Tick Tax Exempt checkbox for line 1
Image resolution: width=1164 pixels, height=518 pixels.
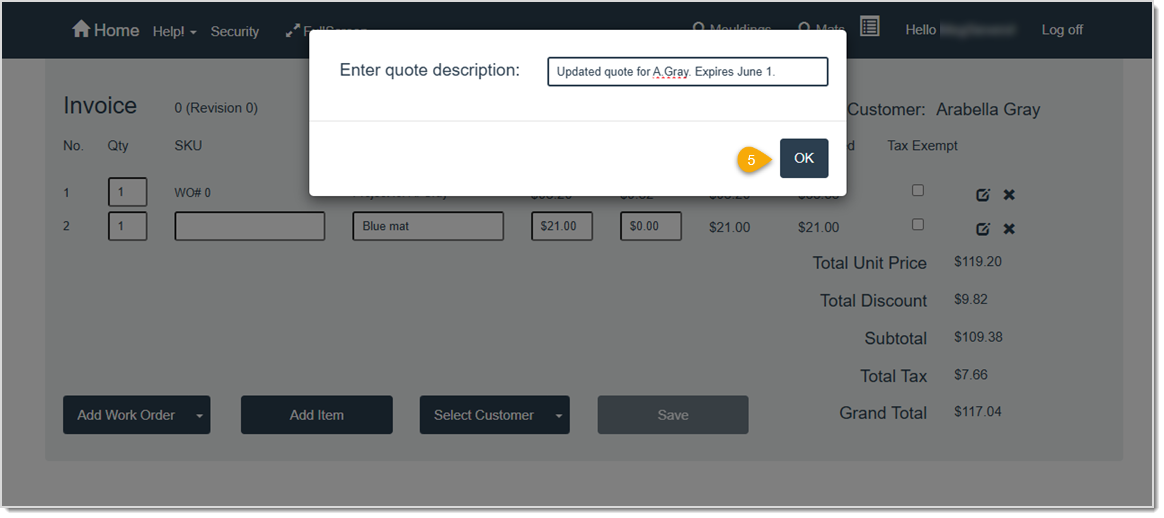point(918,190)
